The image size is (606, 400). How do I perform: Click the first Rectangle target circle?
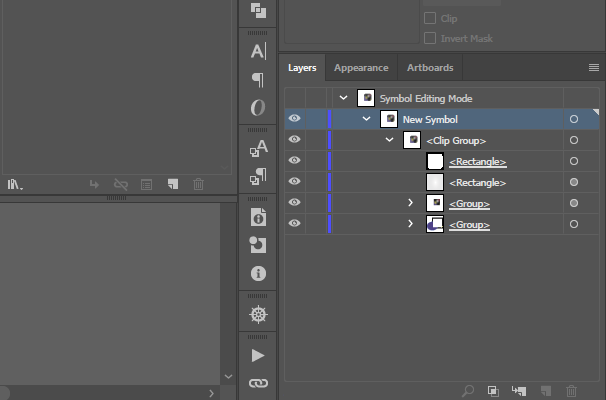click(574, 161)
